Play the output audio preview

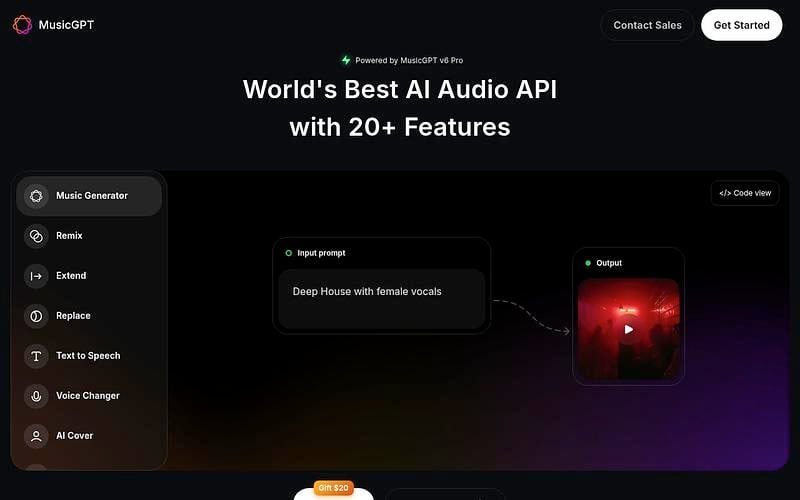point(629,330)
